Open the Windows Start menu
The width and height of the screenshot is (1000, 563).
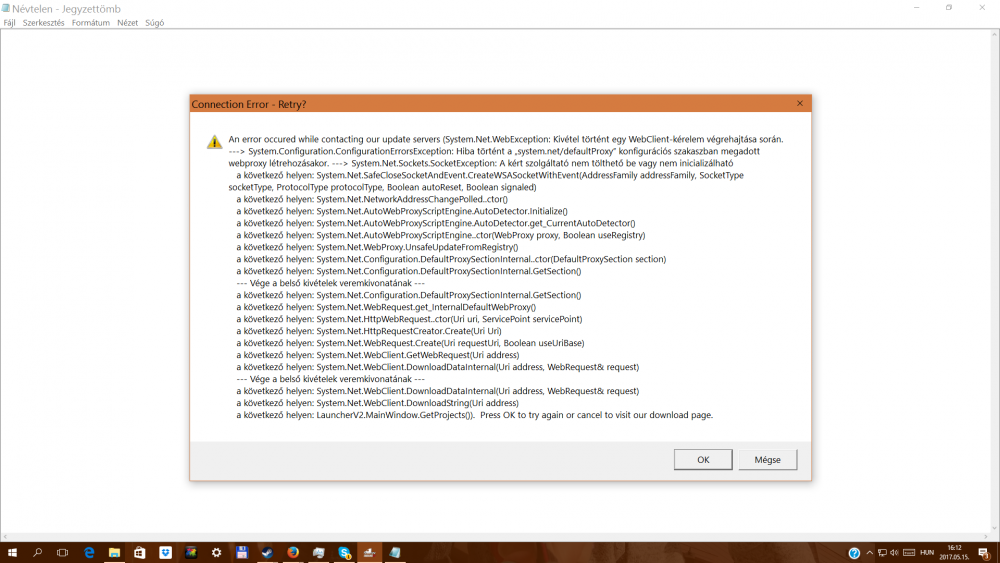click(x=13, y=552)
